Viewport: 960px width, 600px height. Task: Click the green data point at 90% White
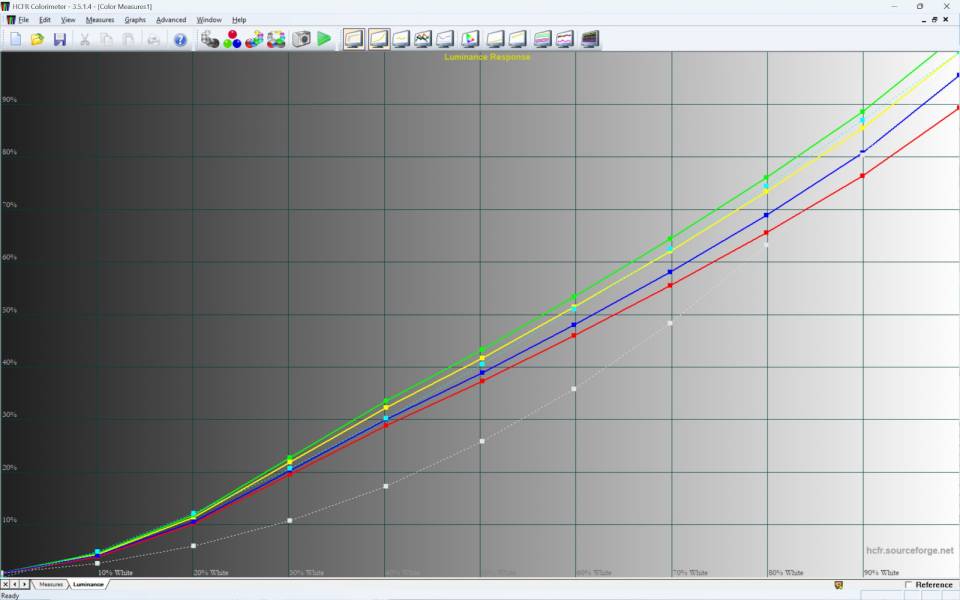pos(863,111)
